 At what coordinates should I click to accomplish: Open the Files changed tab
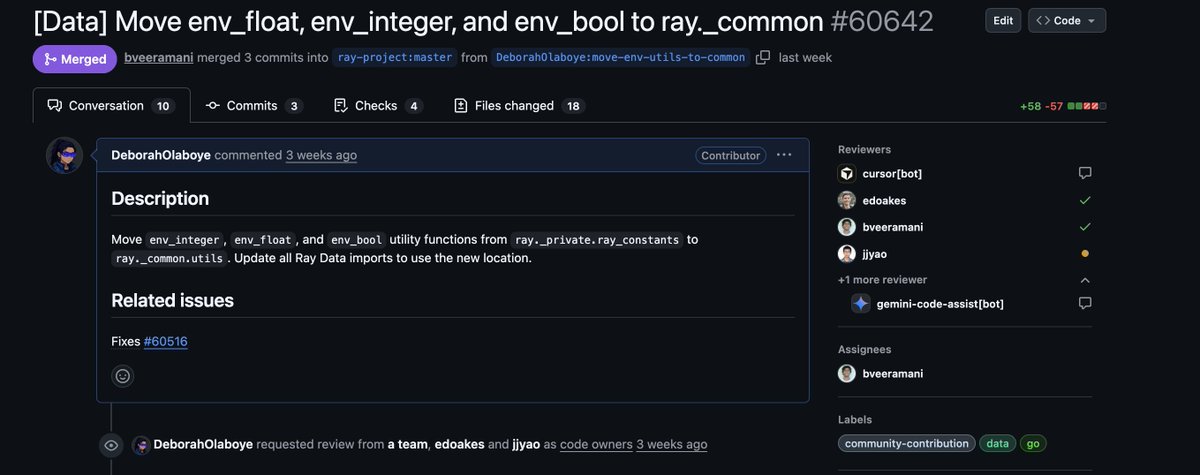[x=518, y=105]
